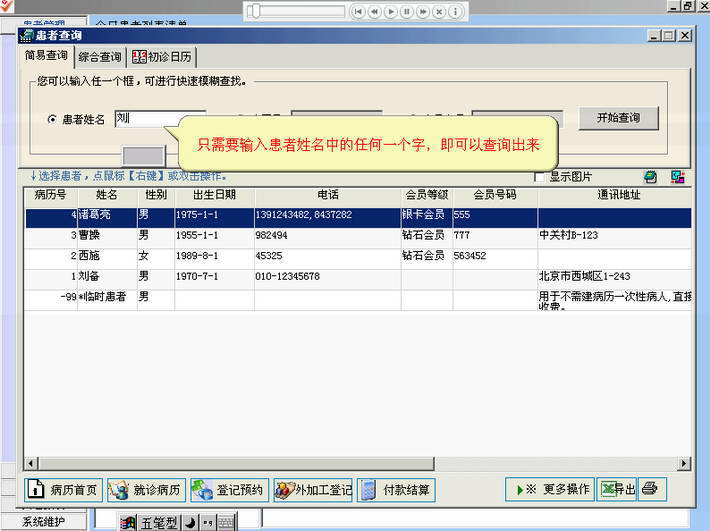Click the 患者查询 window title icon
710x531 pixels.
27,35
